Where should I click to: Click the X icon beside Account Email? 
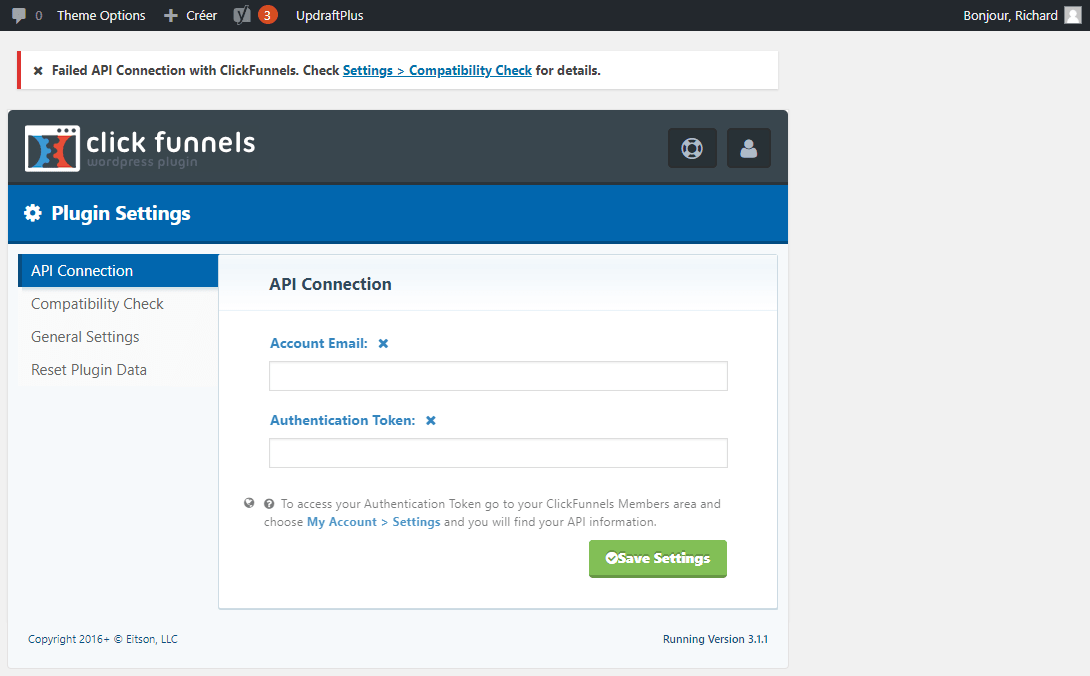[383, 344]
